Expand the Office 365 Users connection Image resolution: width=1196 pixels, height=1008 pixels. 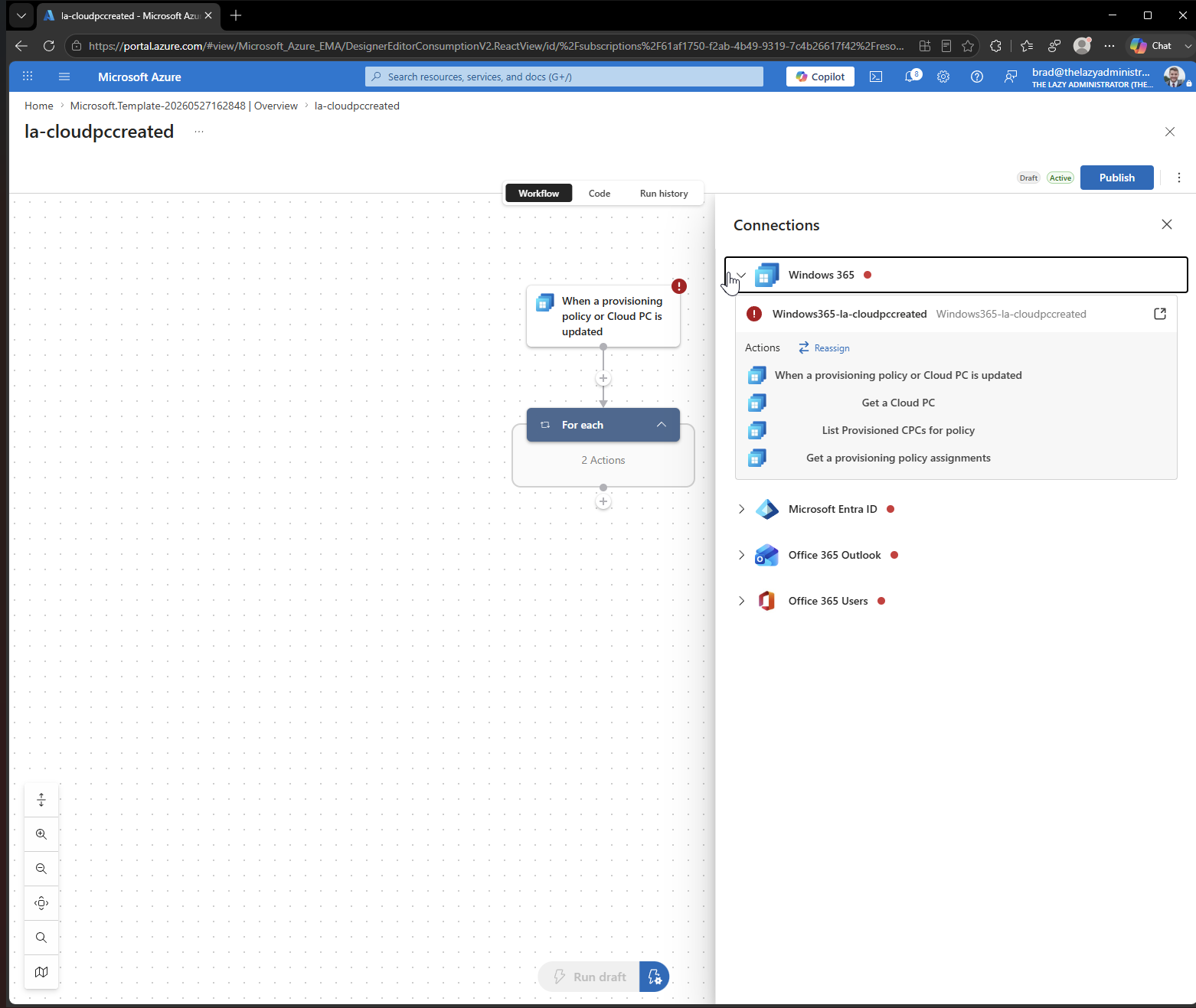click(x=741, y=601)
